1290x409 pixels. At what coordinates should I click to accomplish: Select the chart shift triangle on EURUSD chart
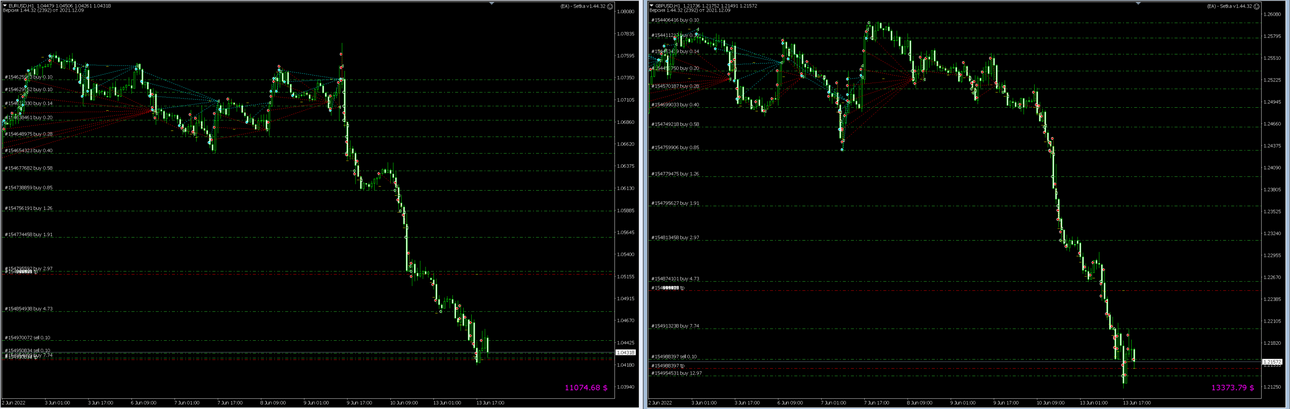pyautogui.click(x=491, y=3)
